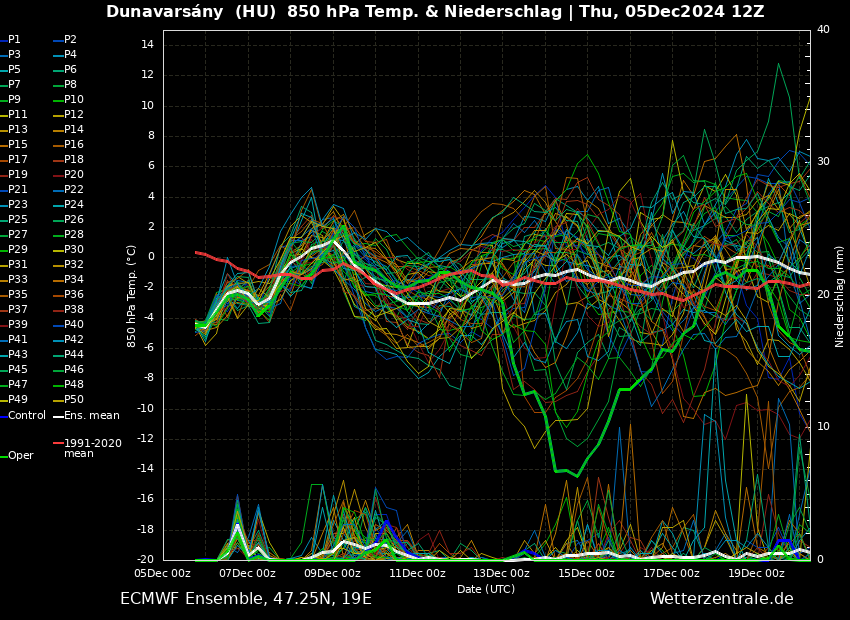
Task: Click the Oper legend entry
Action: click(x=20, y=456)
